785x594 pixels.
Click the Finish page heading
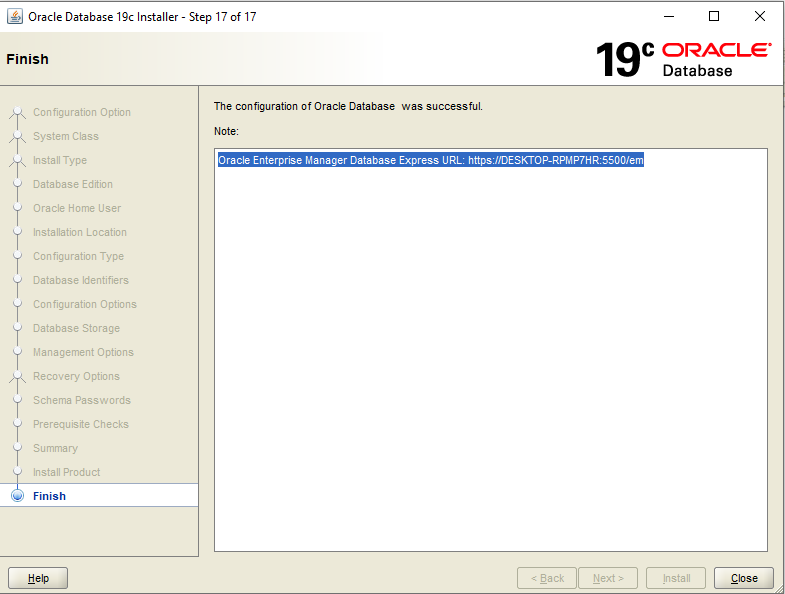coord(28,59)
